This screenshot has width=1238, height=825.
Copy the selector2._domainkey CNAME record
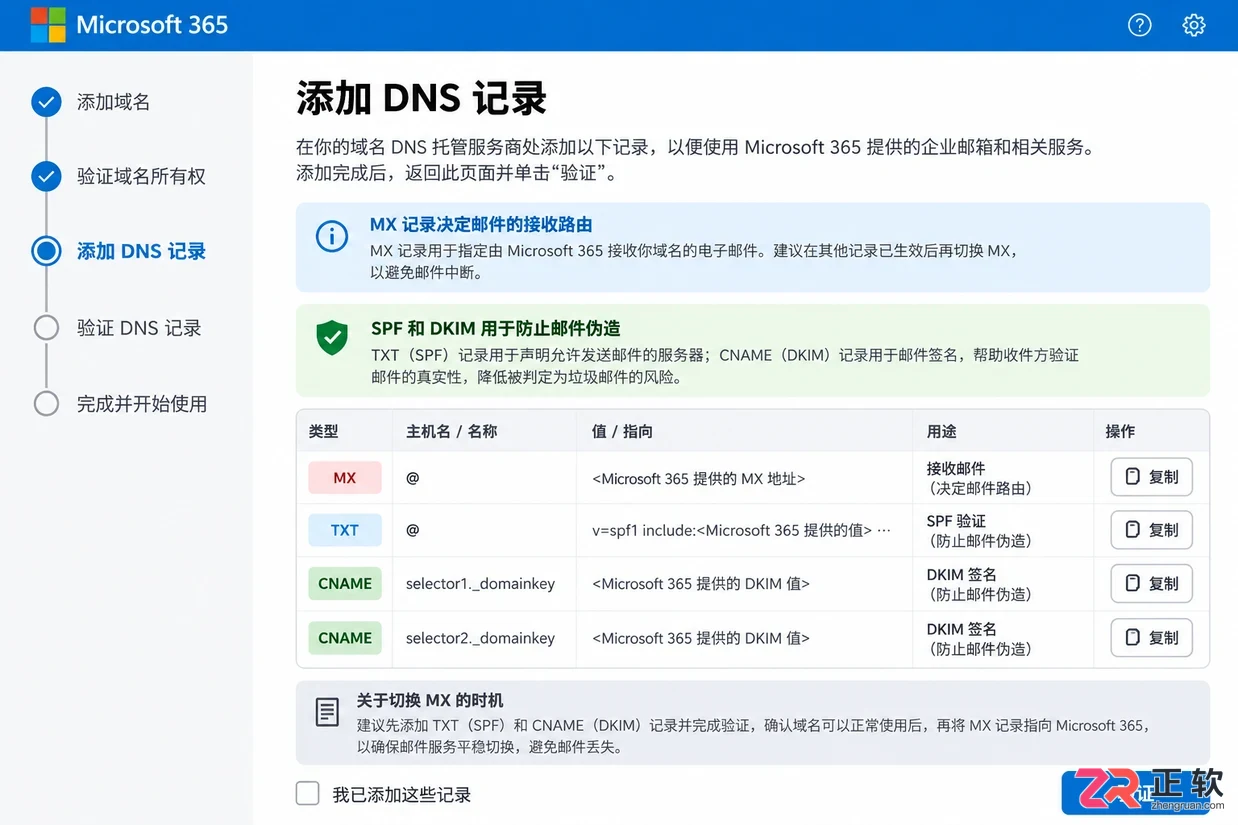coord(1152,637)
